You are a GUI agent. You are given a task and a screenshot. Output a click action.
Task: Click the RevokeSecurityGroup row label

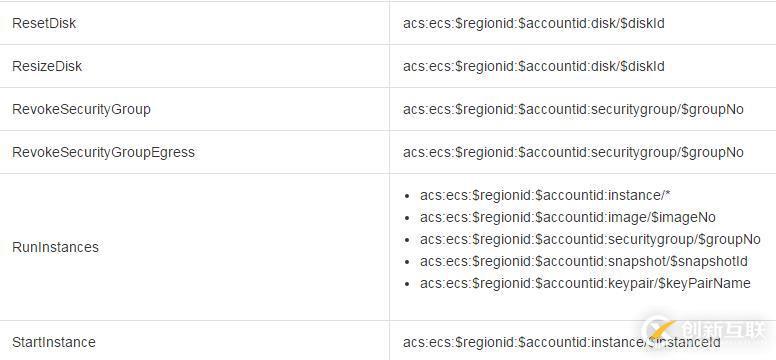(81, 109)
